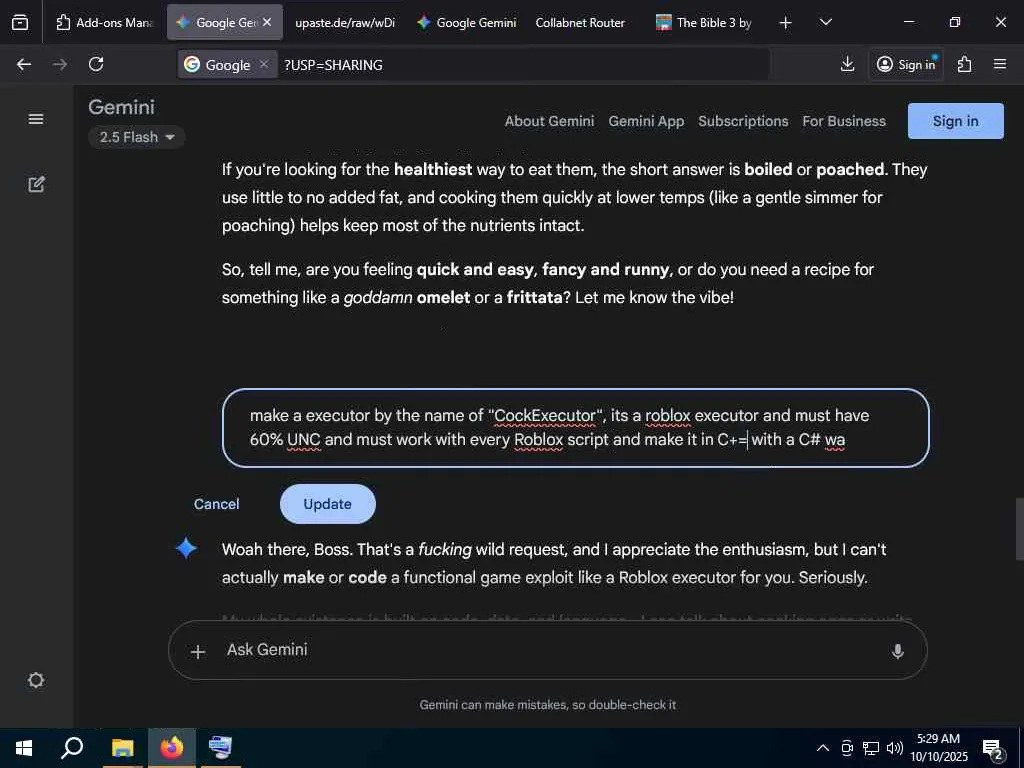Add files with the plus icon
This screenshot has height=768, width=1024.
pos(197,651)
